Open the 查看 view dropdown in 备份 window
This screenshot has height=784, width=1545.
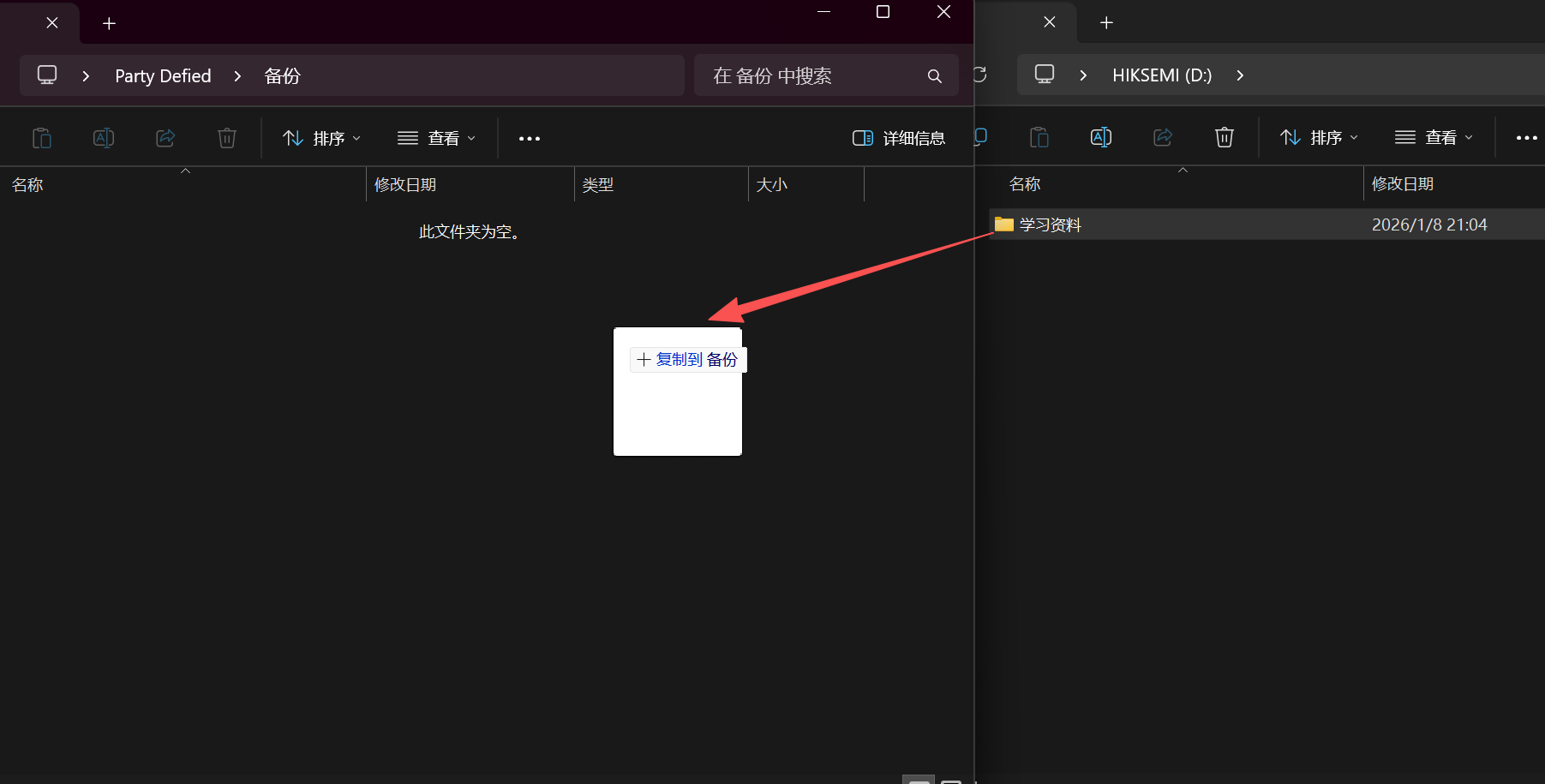tap(437, 138)
